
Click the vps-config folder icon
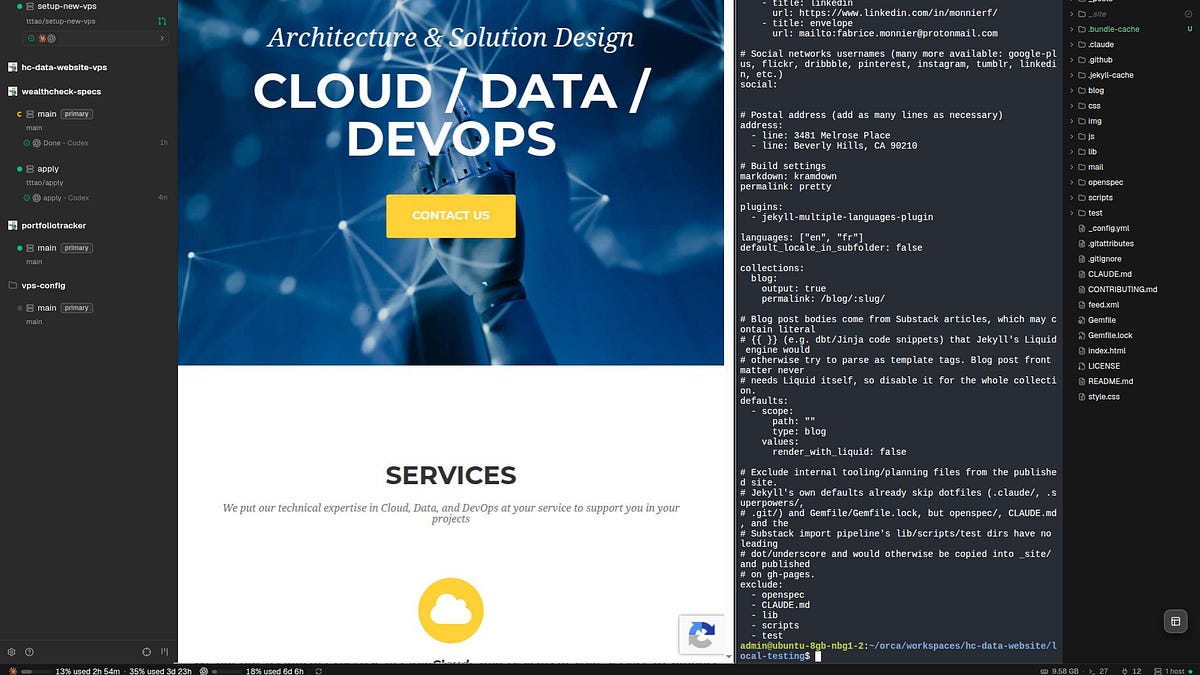click(12, 285)
